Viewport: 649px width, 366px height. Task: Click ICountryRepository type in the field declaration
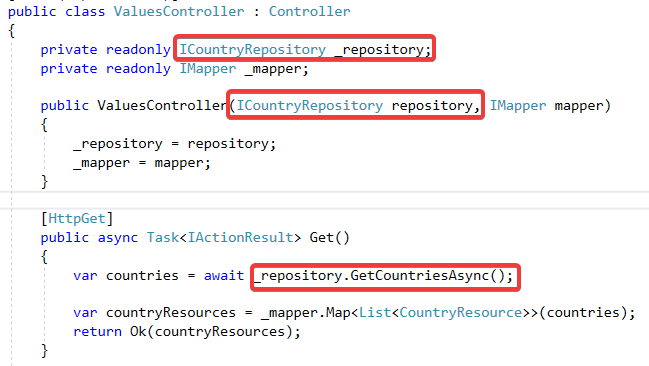click(252, 50)
